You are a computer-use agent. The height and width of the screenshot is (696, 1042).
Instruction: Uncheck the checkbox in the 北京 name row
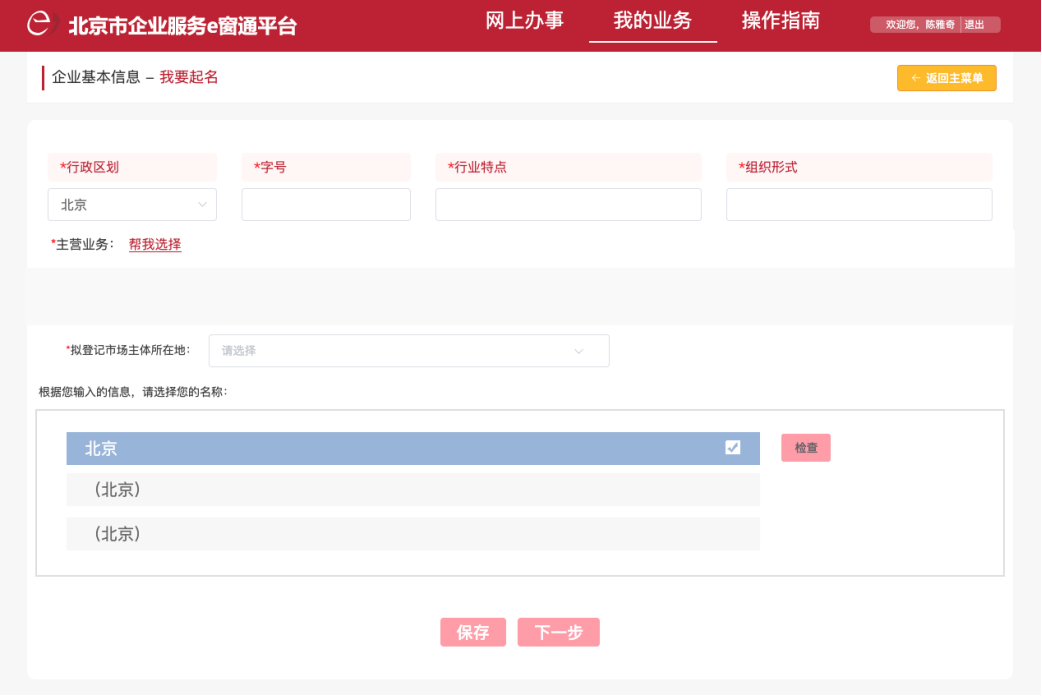732,447
